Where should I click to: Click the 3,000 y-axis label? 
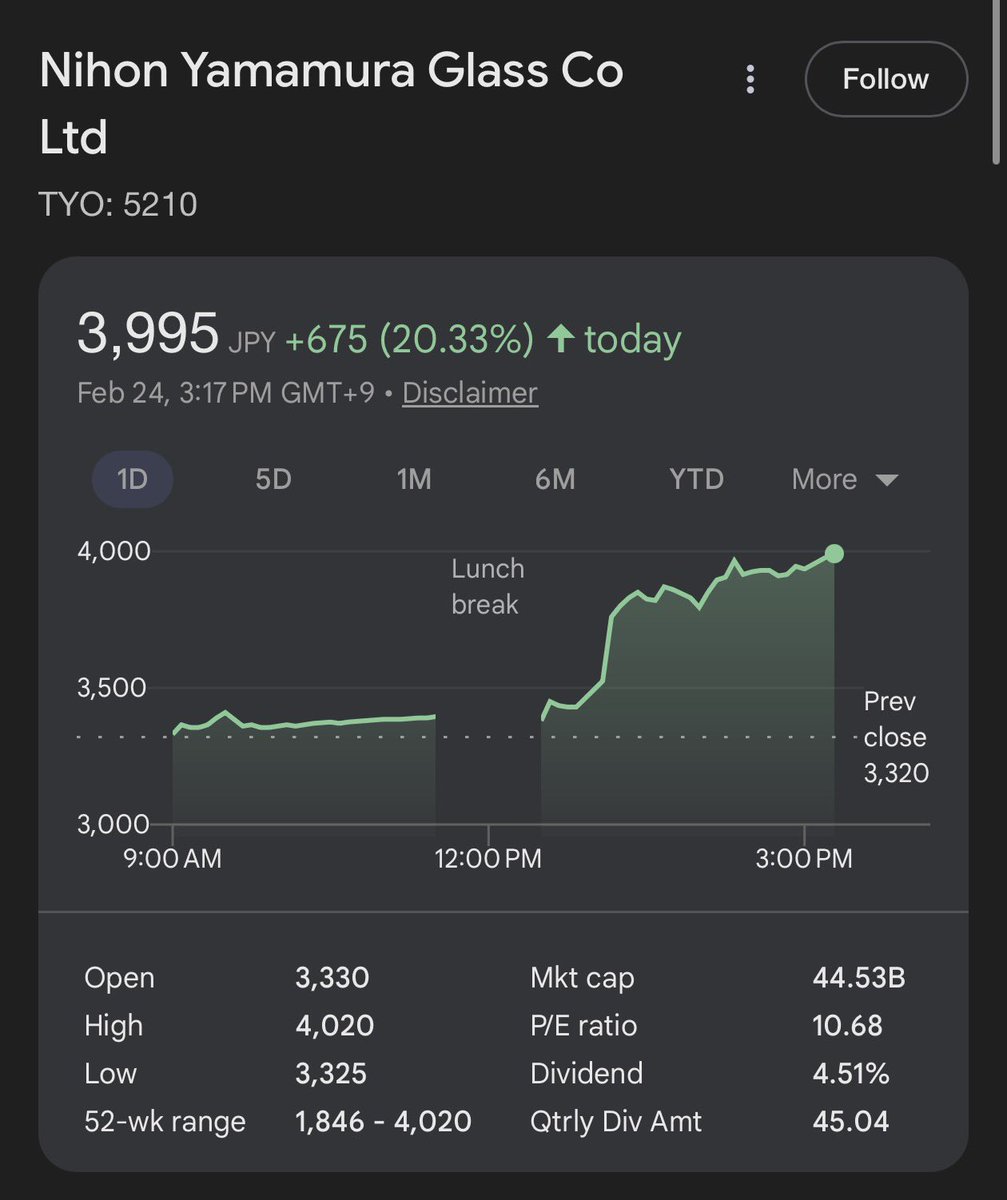(x=113, y=824)
